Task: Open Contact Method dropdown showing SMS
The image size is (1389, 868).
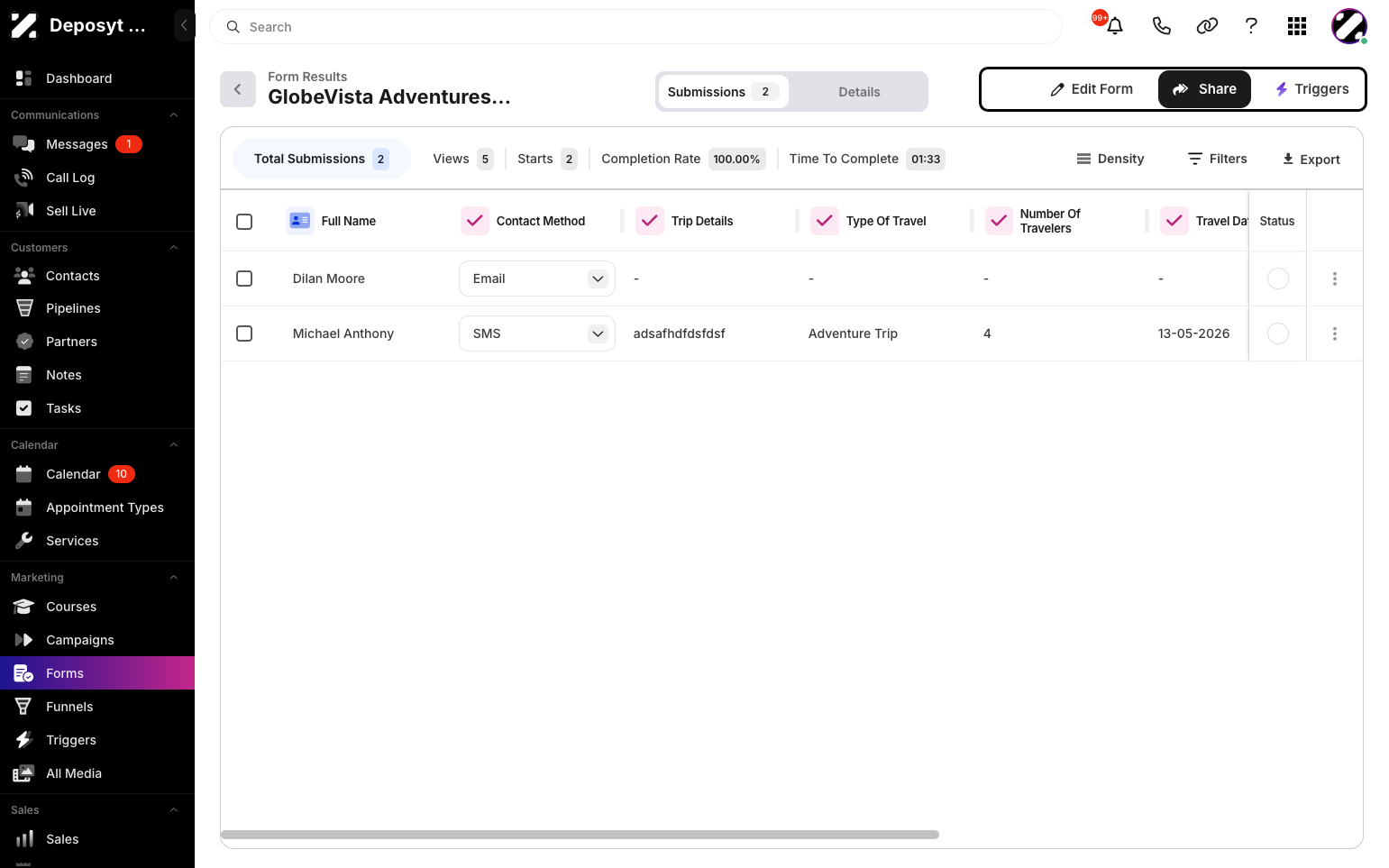Action: [x=537, y=333]
